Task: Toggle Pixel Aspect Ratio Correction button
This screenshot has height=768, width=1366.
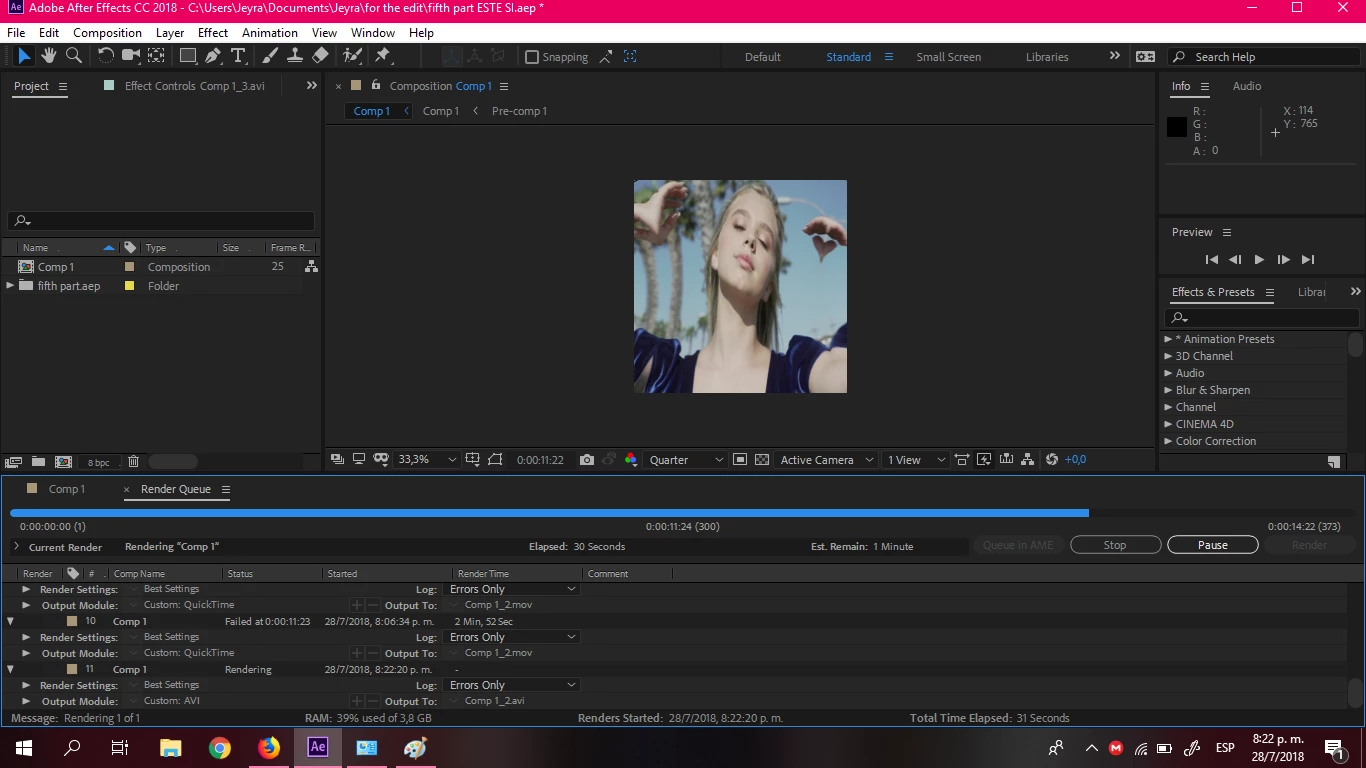Action: click(x=961, y=460)
